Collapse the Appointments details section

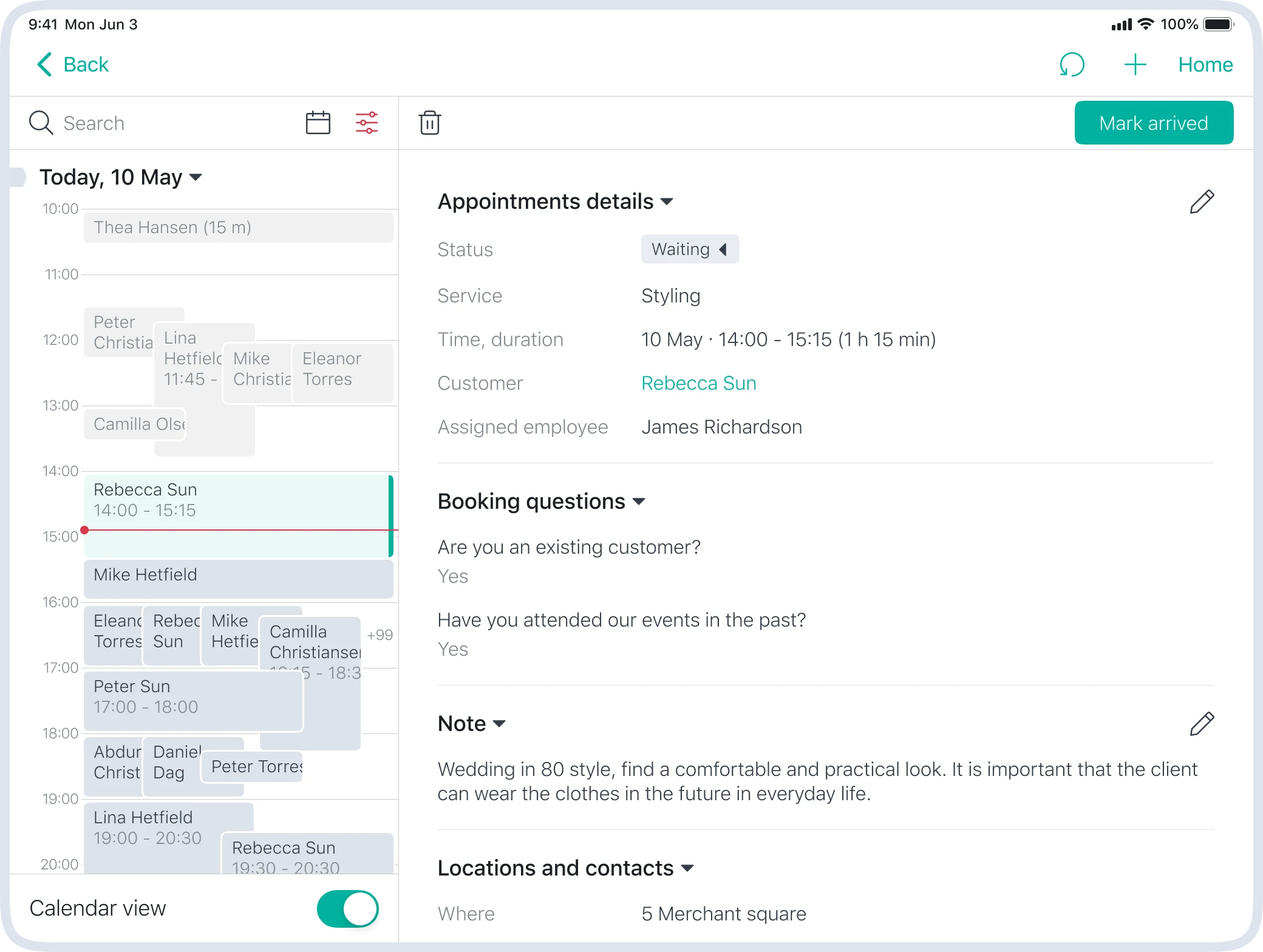pyautogui.click(x=556, y=202)
